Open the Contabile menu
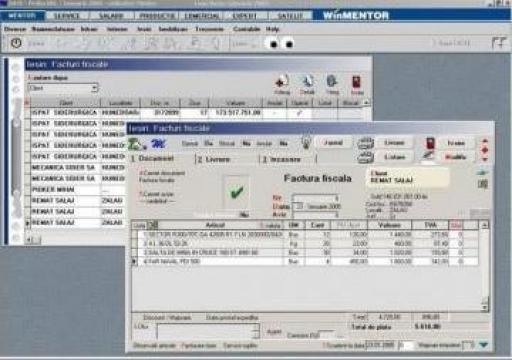The width and height of the screenshot is (512, 360). [x=246, y=29]
